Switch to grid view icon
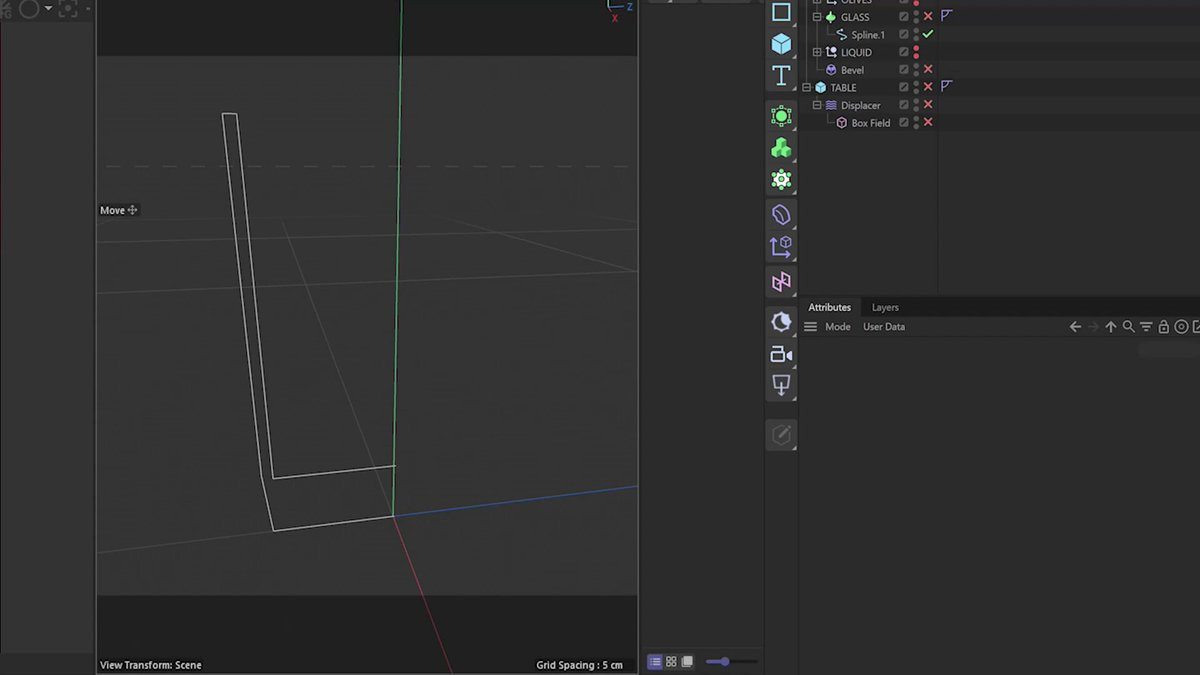Viewport: 1200px width, 675px height. (671, 662)
